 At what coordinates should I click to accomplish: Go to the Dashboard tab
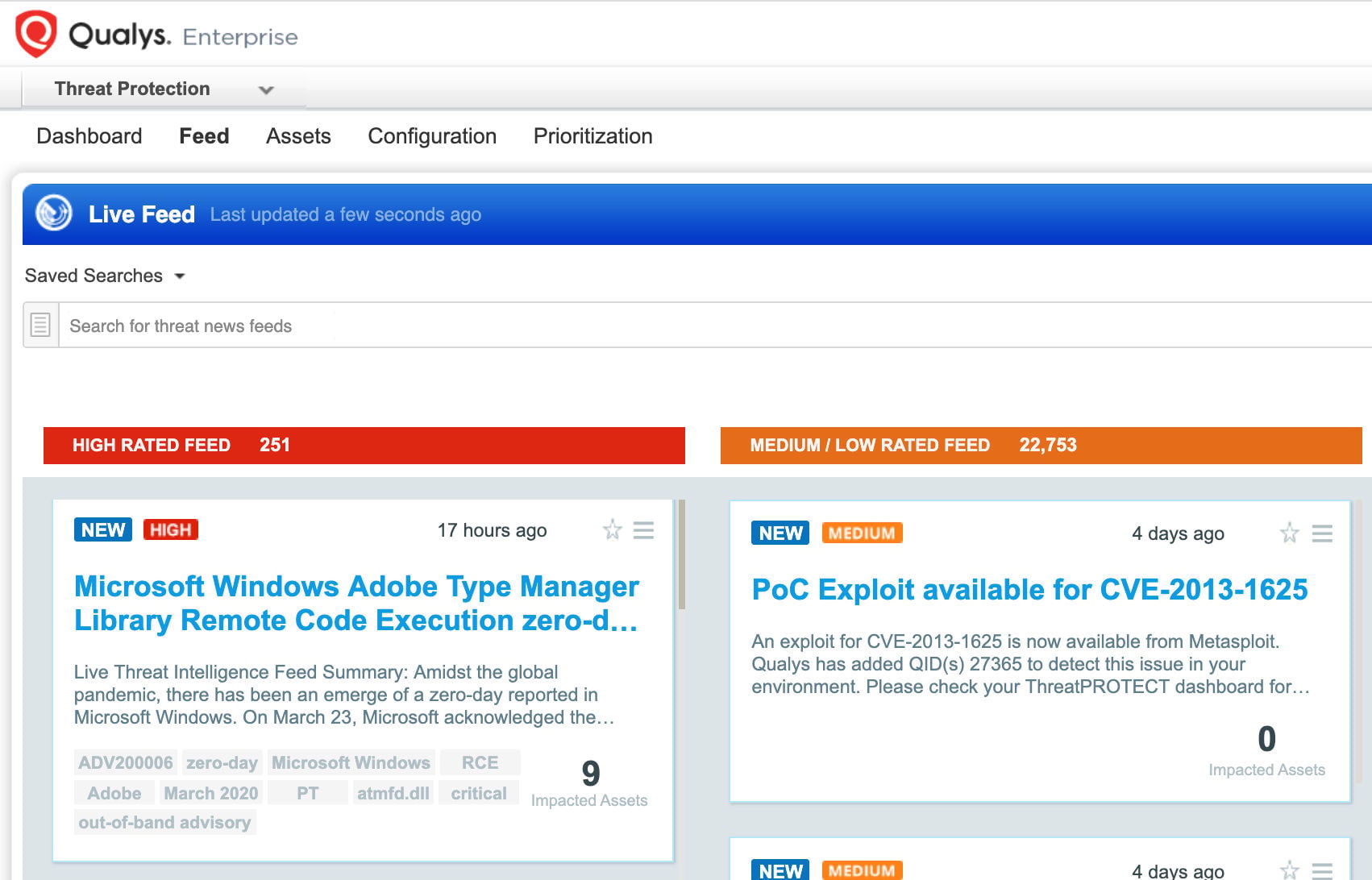click(89, 136)
